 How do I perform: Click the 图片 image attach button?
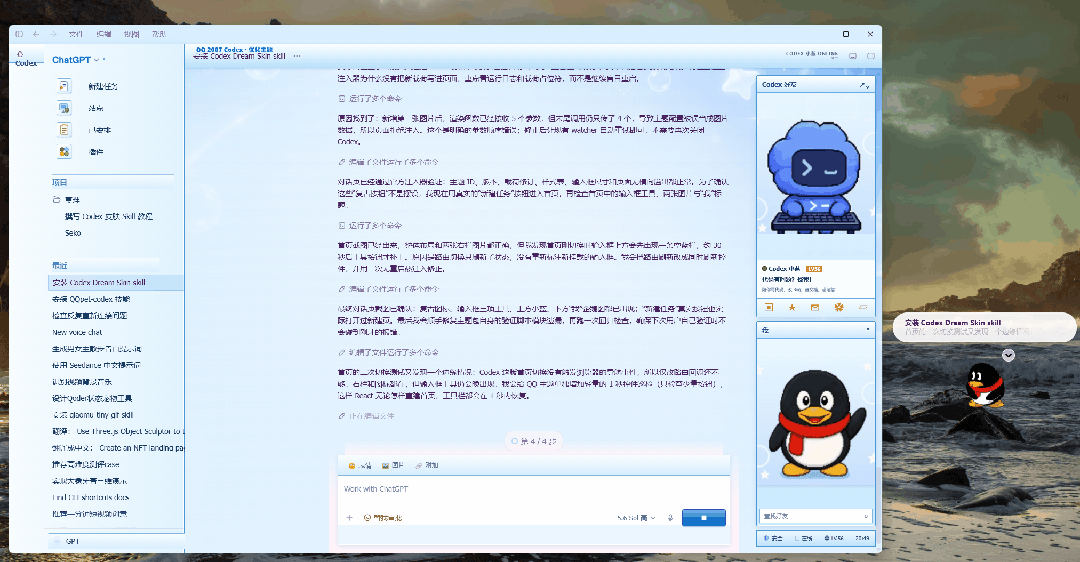click(393, 466)
